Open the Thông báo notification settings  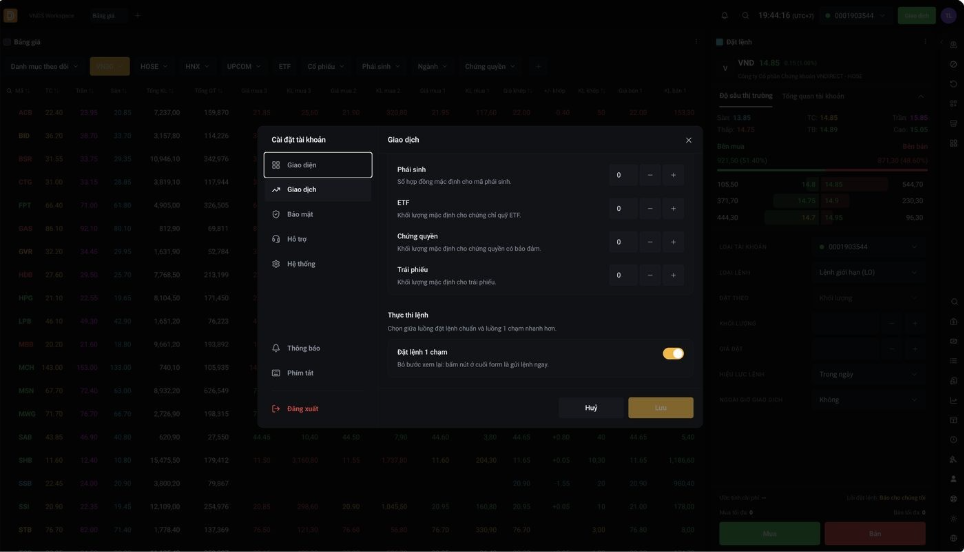(x=318, y=348)
